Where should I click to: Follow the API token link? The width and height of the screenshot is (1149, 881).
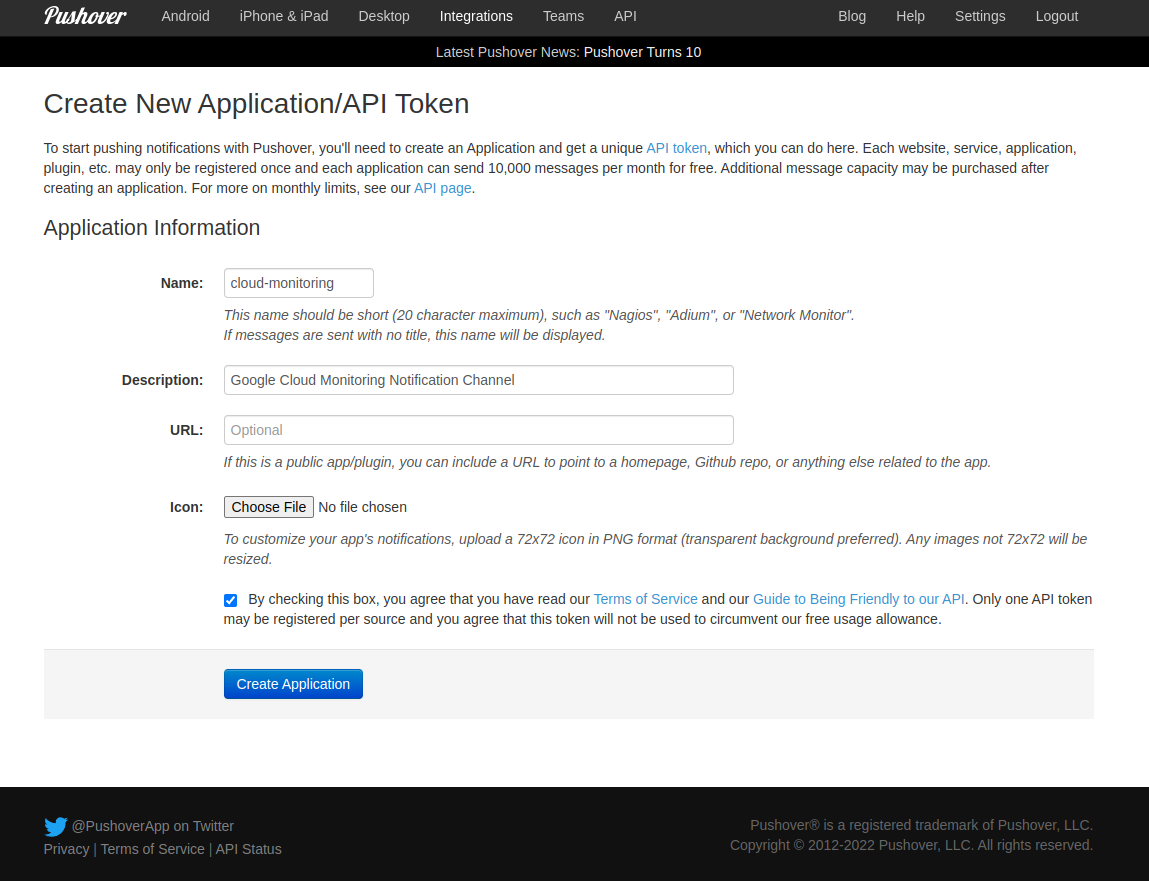[676, 148]
